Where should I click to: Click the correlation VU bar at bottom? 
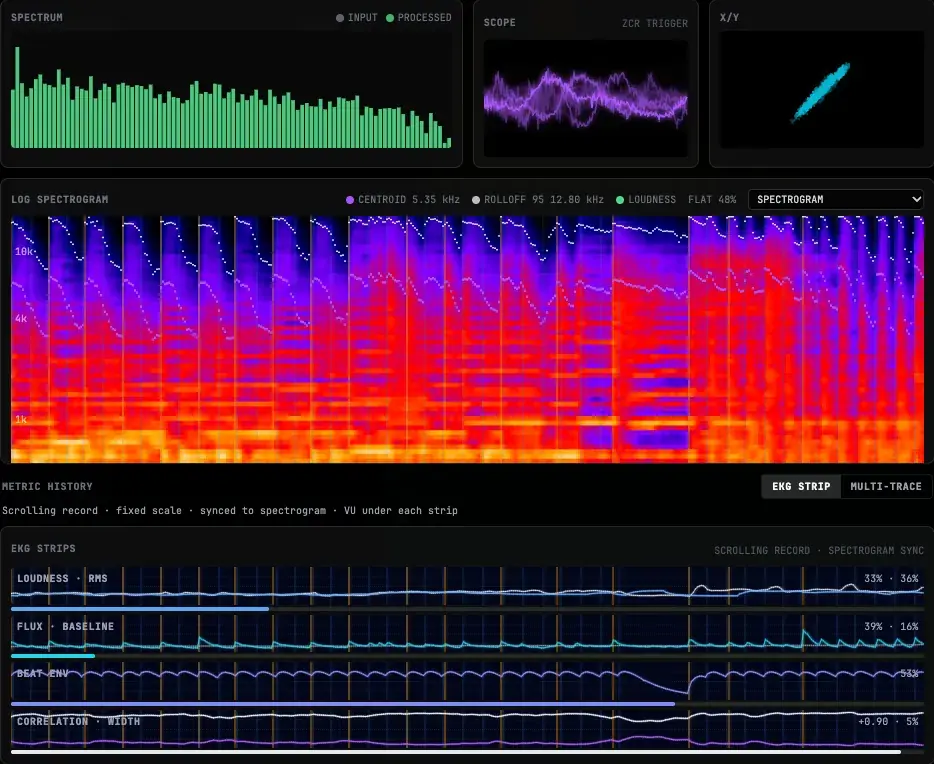pyautogui.click(x=468, y=752)
